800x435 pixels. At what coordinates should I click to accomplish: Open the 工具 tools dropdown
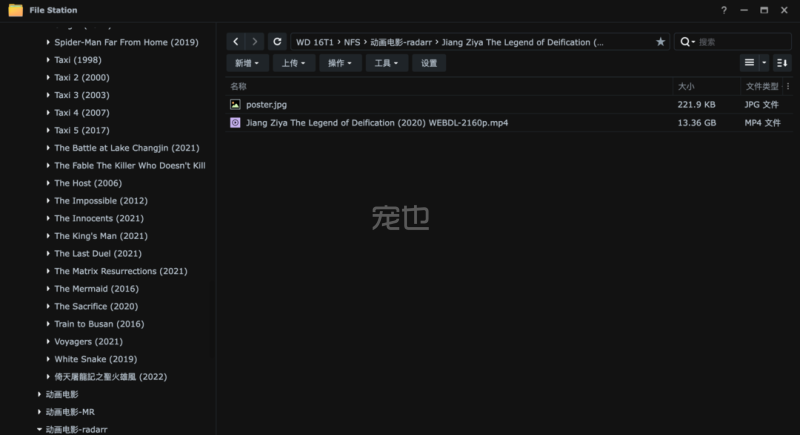click(385, 63)
